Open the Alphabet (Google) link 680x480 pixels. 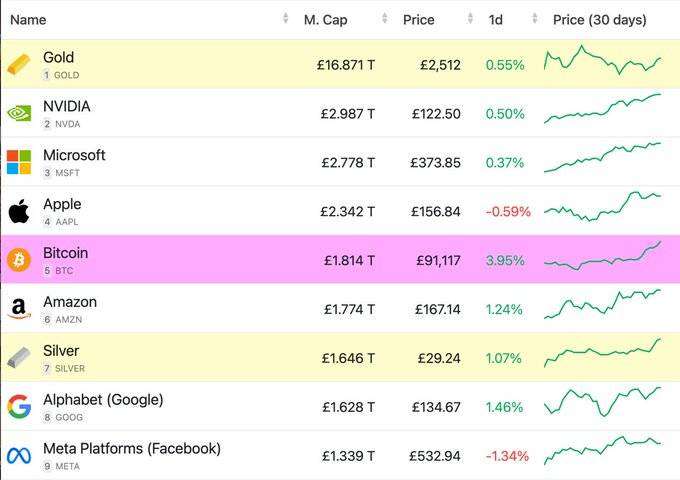[103, 400]
